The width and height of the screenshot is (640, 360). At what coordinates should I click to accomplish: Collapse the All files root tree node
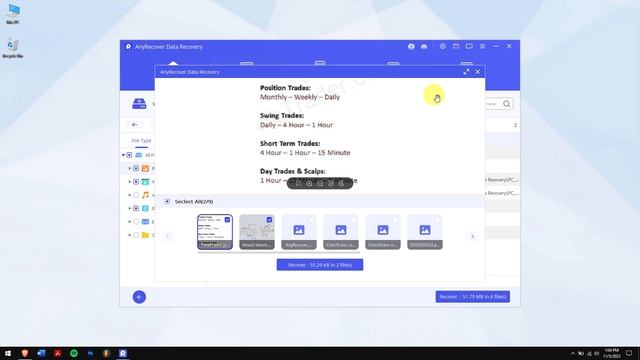pos(123,155)
